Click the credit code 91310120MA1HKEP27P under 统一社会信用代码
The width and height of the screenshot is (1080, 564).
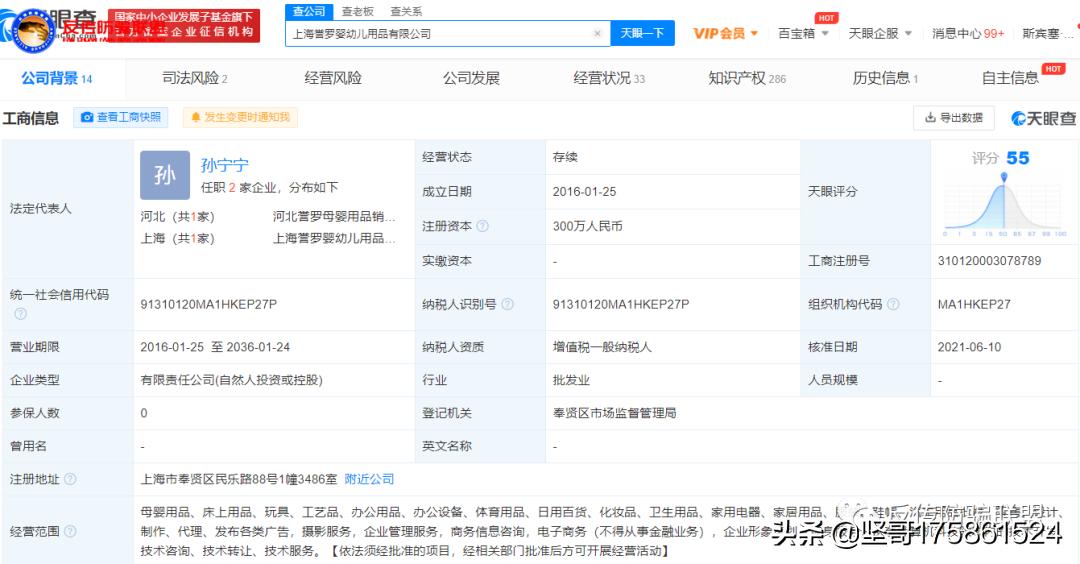209,304
